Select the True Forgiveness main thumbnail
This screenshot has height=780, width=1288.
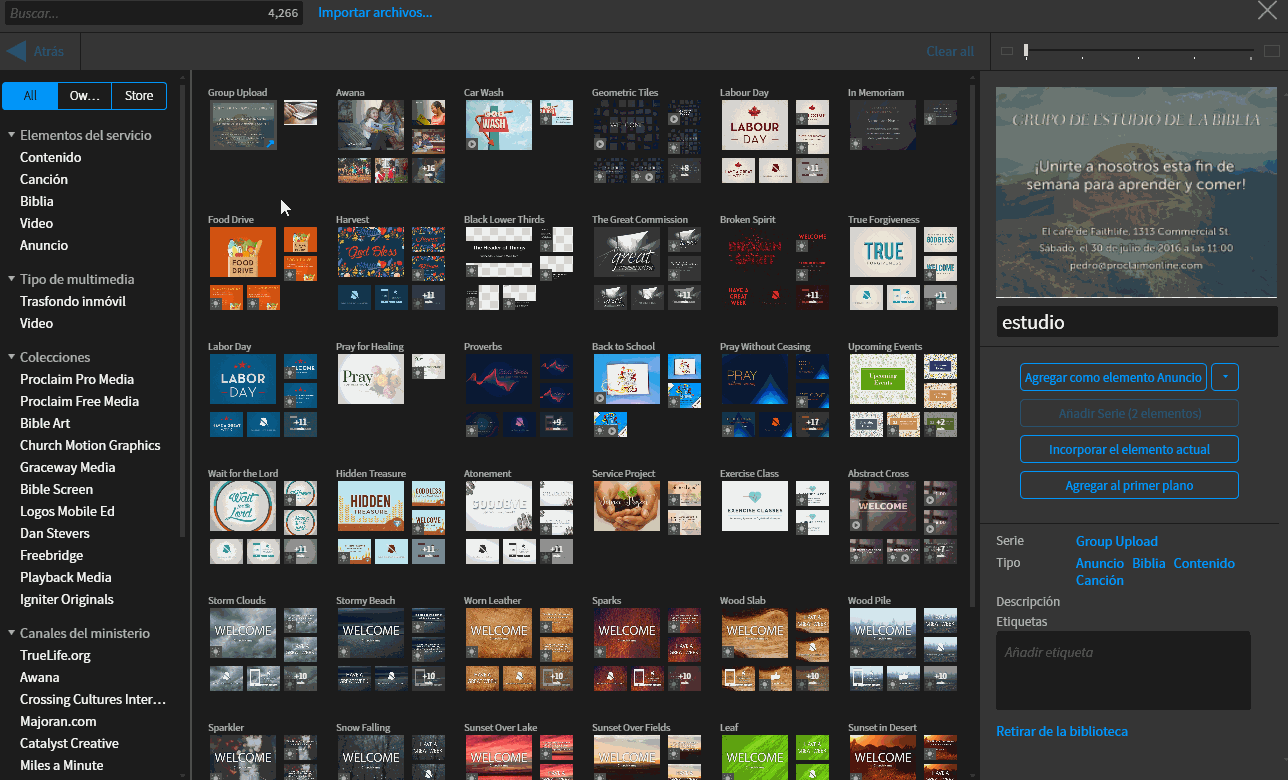point(883,252)
